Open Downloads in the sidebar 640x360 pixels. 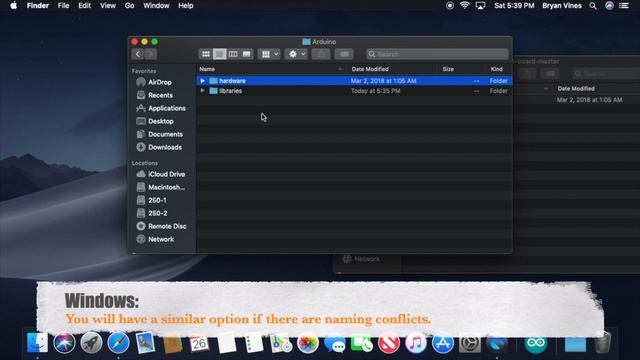pos(165,147)
